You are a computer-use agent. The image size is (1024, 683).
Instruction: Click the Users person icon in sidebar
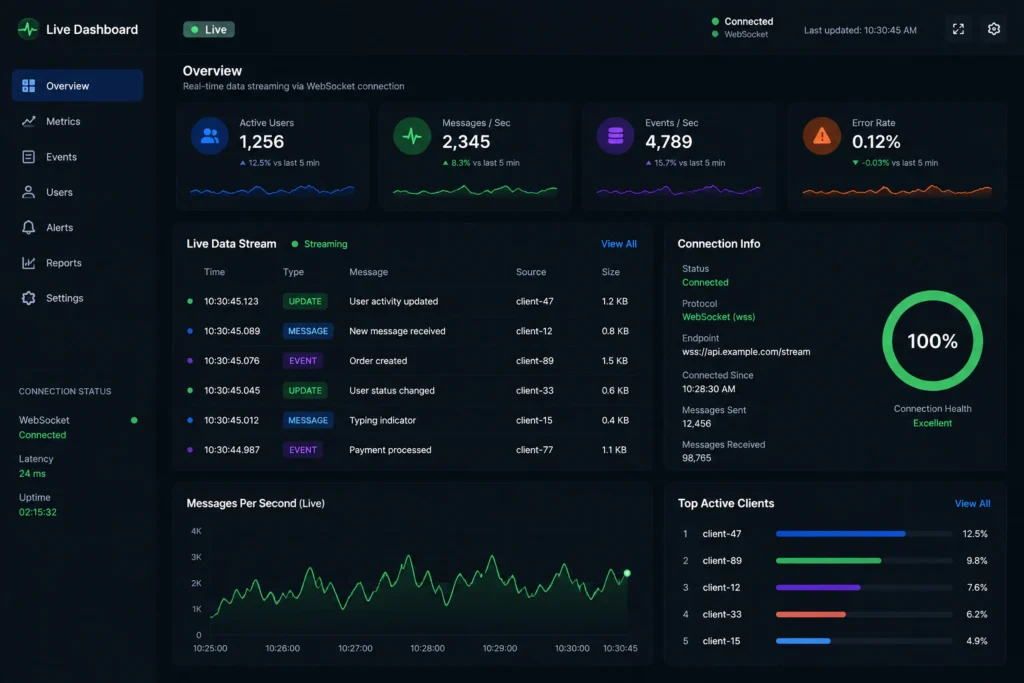coord(29,192)
